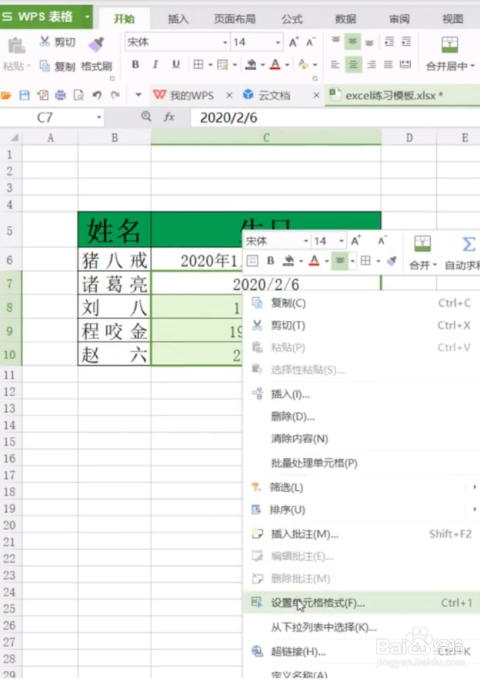Toggle Bold in the floating mini toolbar
Screen dimensions: 493x680
click(x=271, y=261)
